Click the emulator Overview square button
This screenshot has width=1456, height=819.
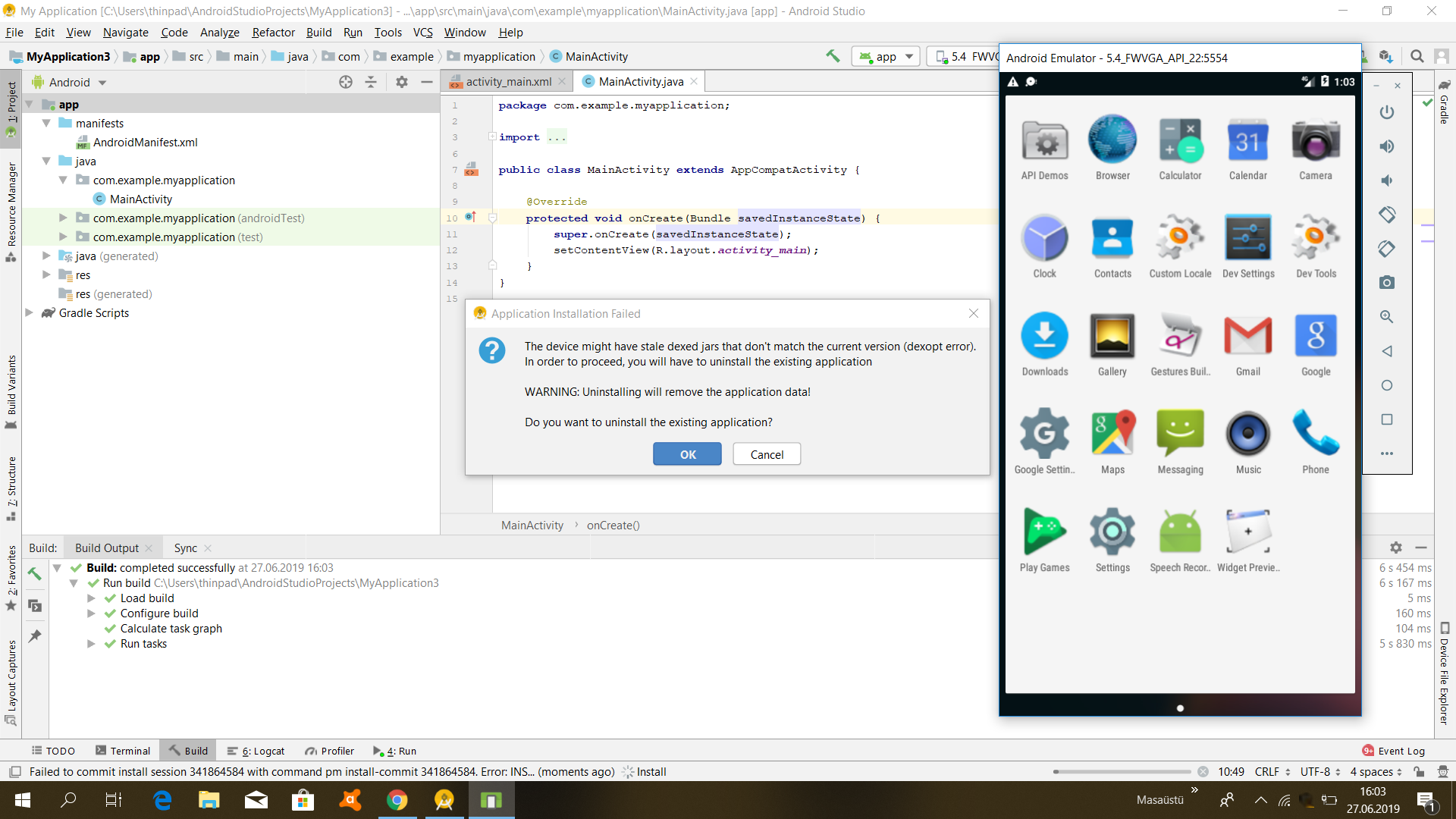(1387, 419)
